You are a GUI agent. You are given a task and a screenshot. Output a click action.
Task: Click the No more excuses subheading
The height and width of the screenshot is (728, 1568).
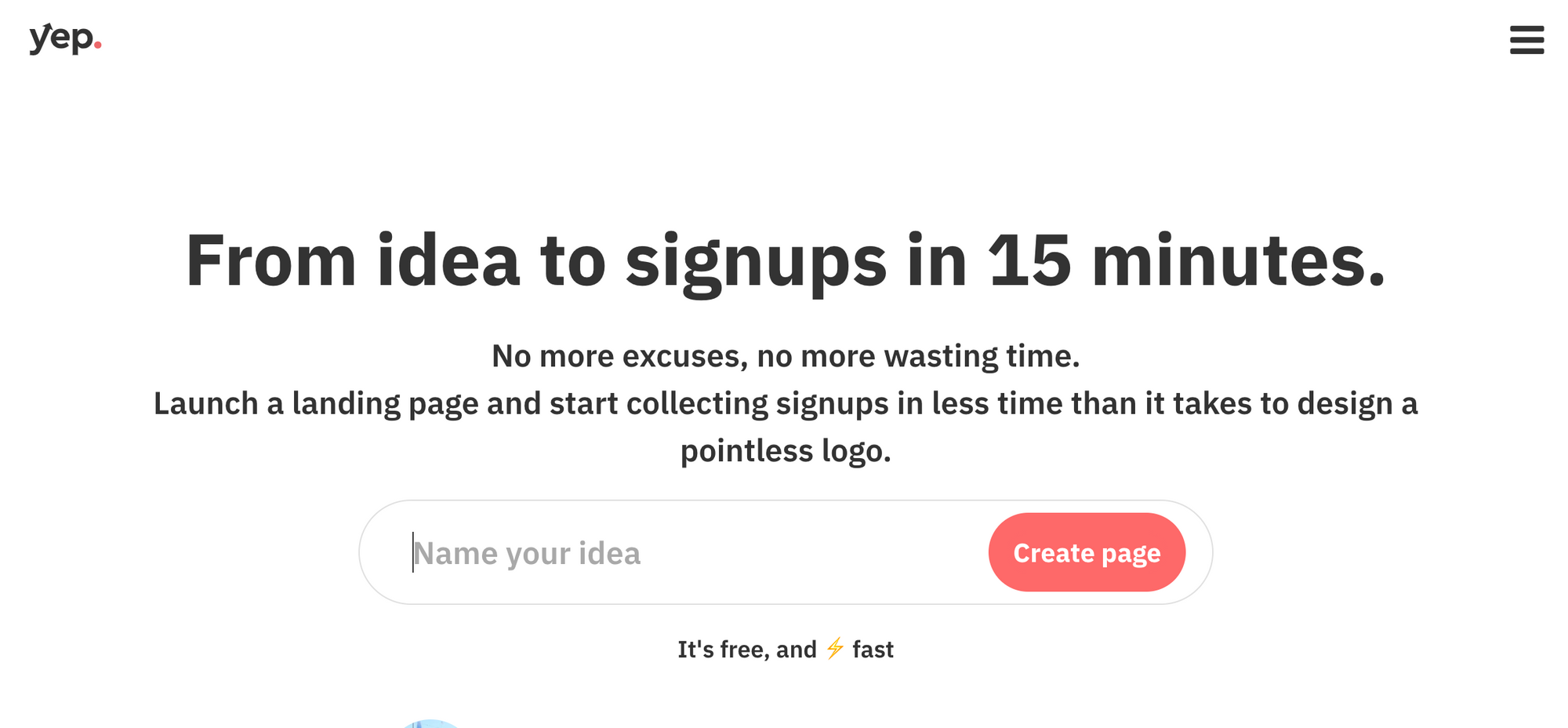pos(786,356)
